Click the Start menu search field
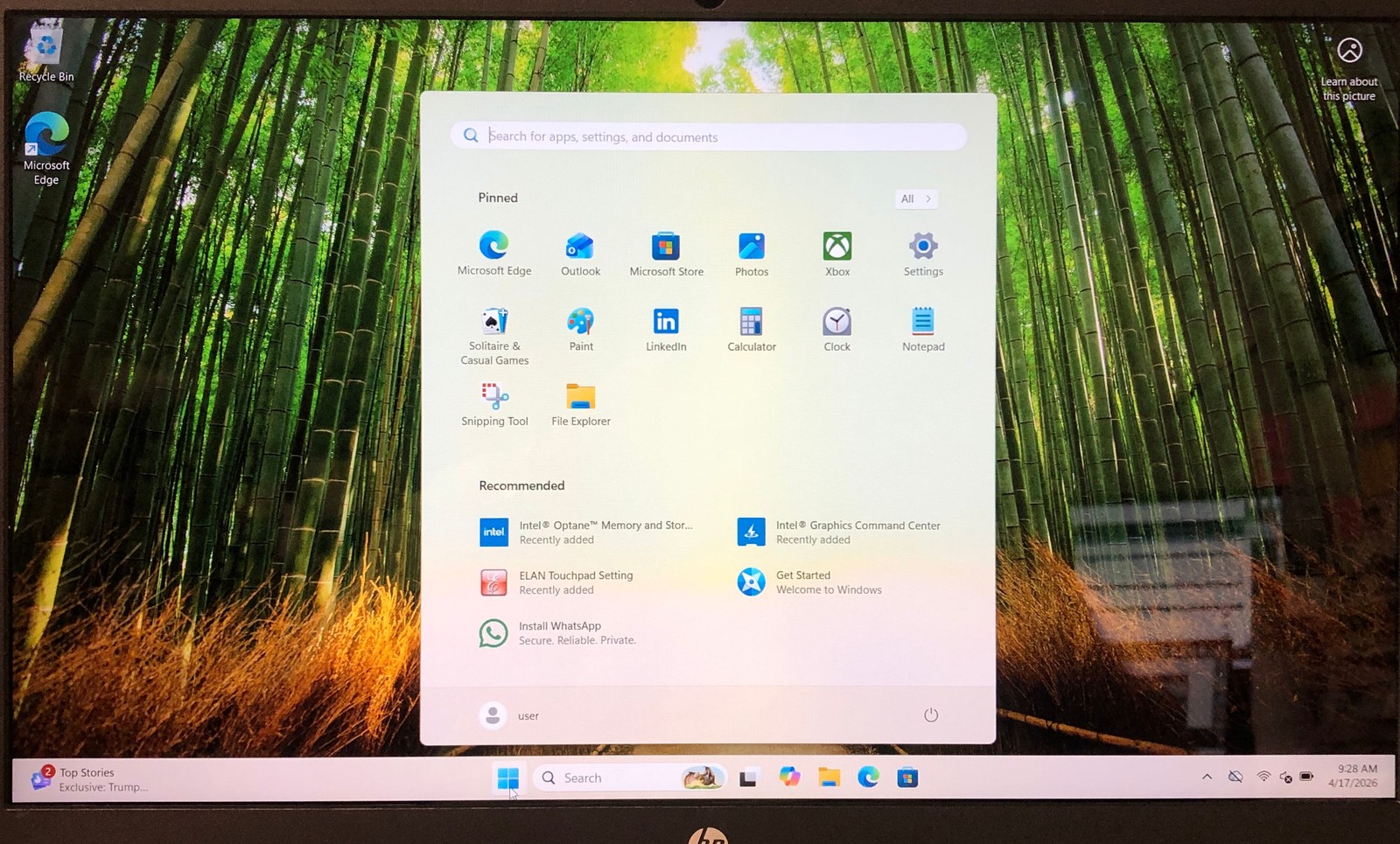Image resolution: width=1400 pixels, height=844 pixels. [708, 136]
